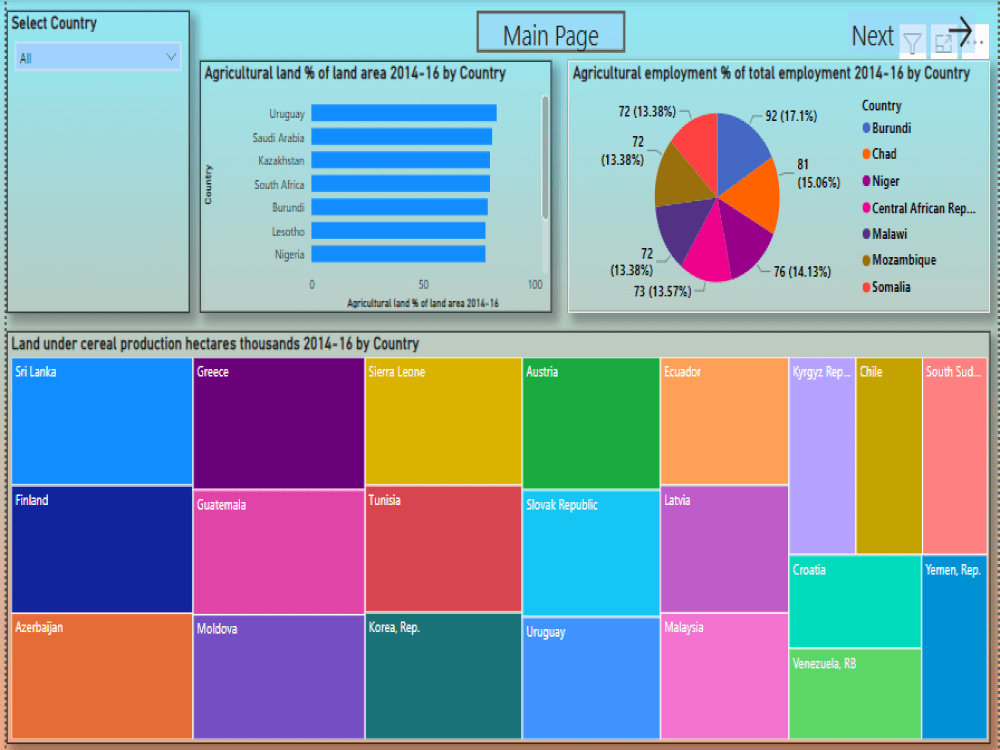Screen dimensions: 1000x750
Task: Select the Saudi Arabia bar in the bar chart
Action: 400,137
